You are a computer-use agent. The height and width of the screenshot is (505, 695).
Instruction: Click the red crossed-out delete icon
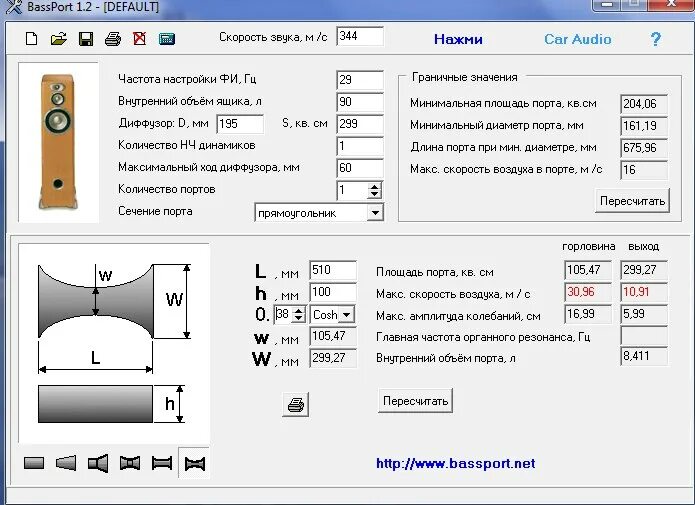click(x=140, y=39)
